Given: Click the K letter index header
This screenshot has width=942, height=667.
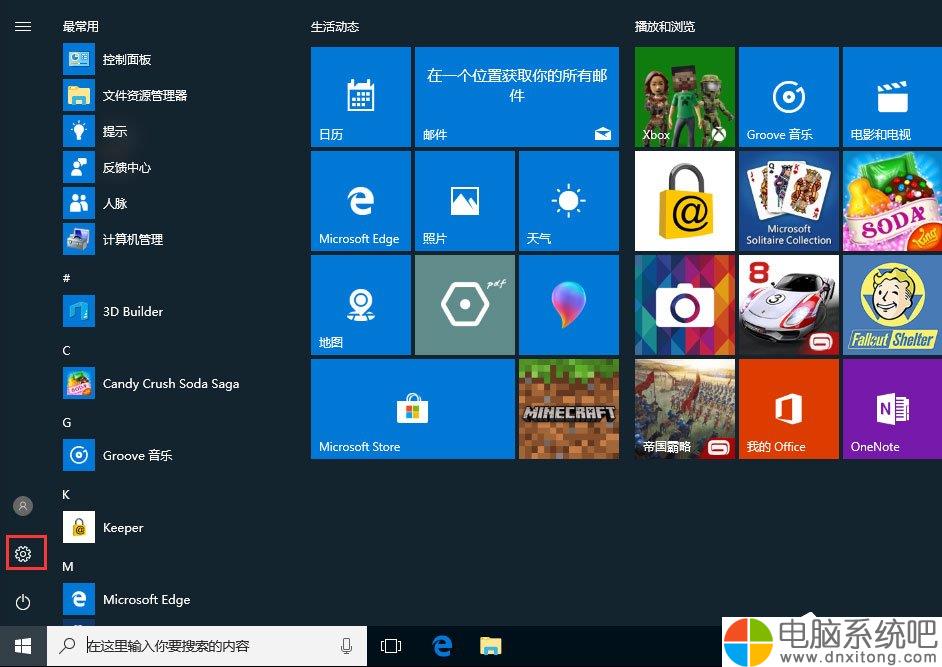Looking at the screenshot, I should click(x=66, y=495).
